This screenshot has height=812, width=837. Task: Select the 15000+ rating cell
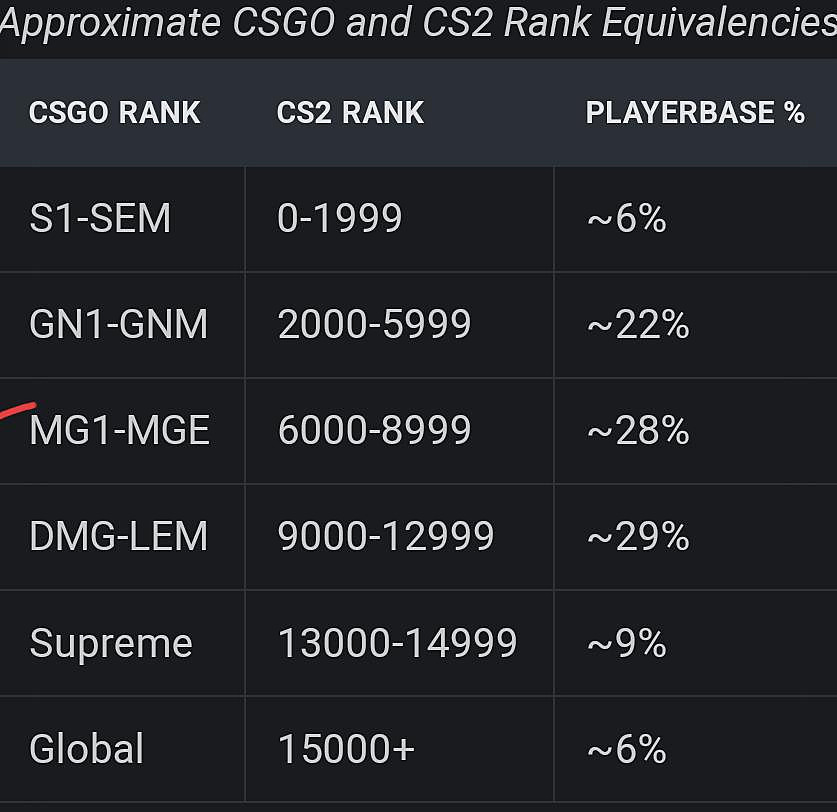346,749
